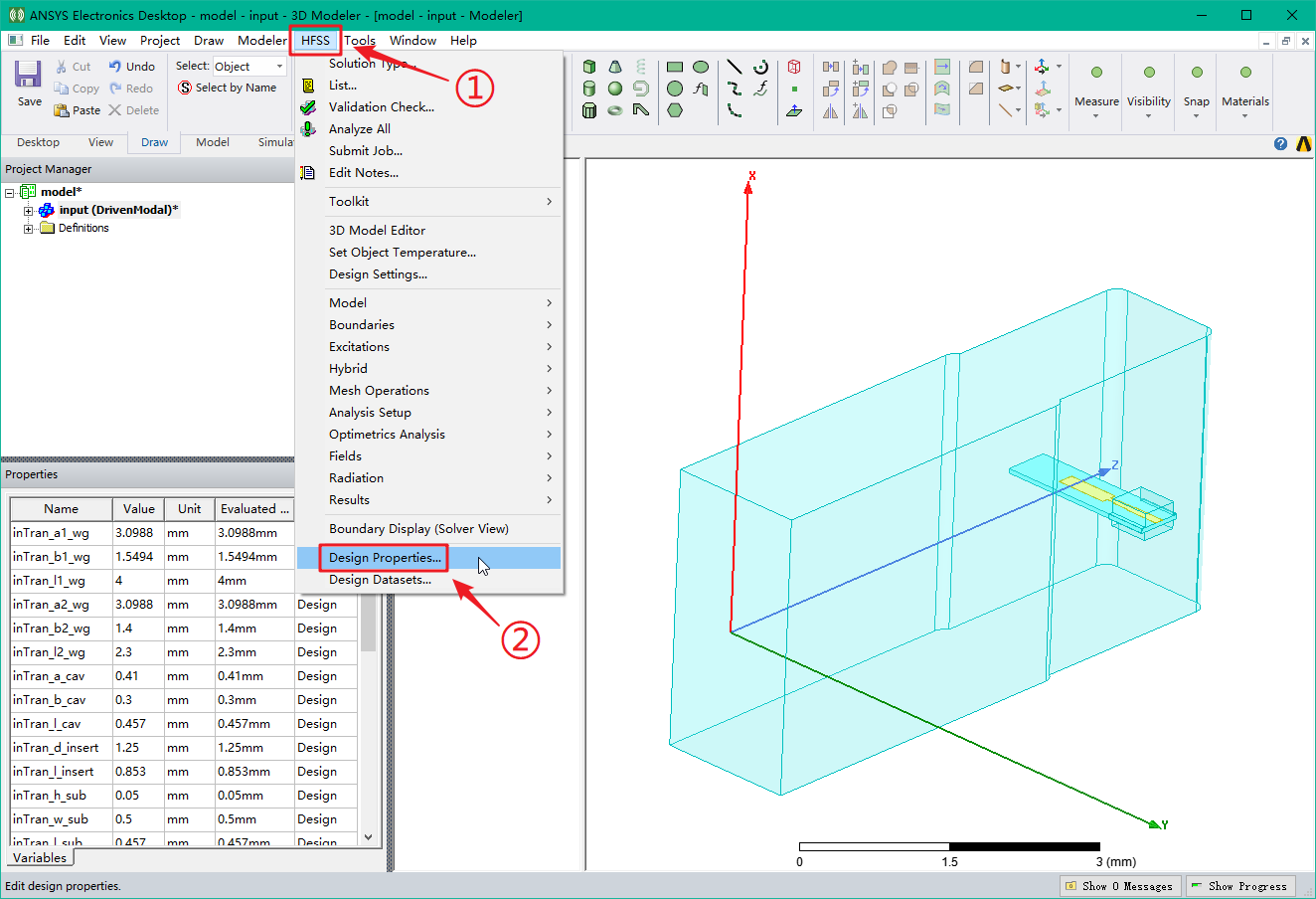Select the Draw Box tool icon
The height and width of the screenshot is (899, 1316).
(589, 67)
